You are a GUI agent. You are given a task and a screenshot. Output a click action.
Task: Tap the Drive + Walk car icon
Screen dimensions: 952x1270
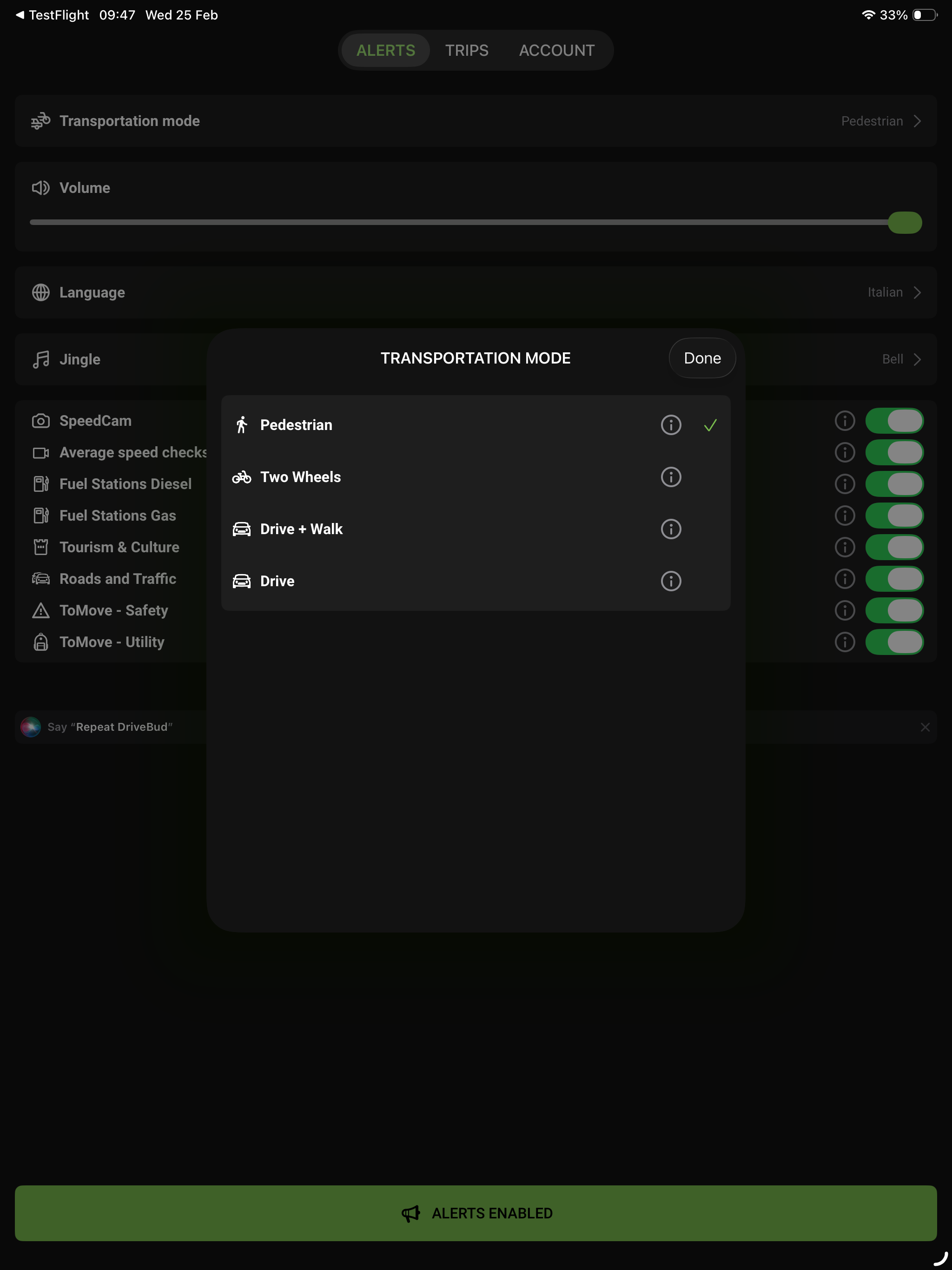pos(242,529)
